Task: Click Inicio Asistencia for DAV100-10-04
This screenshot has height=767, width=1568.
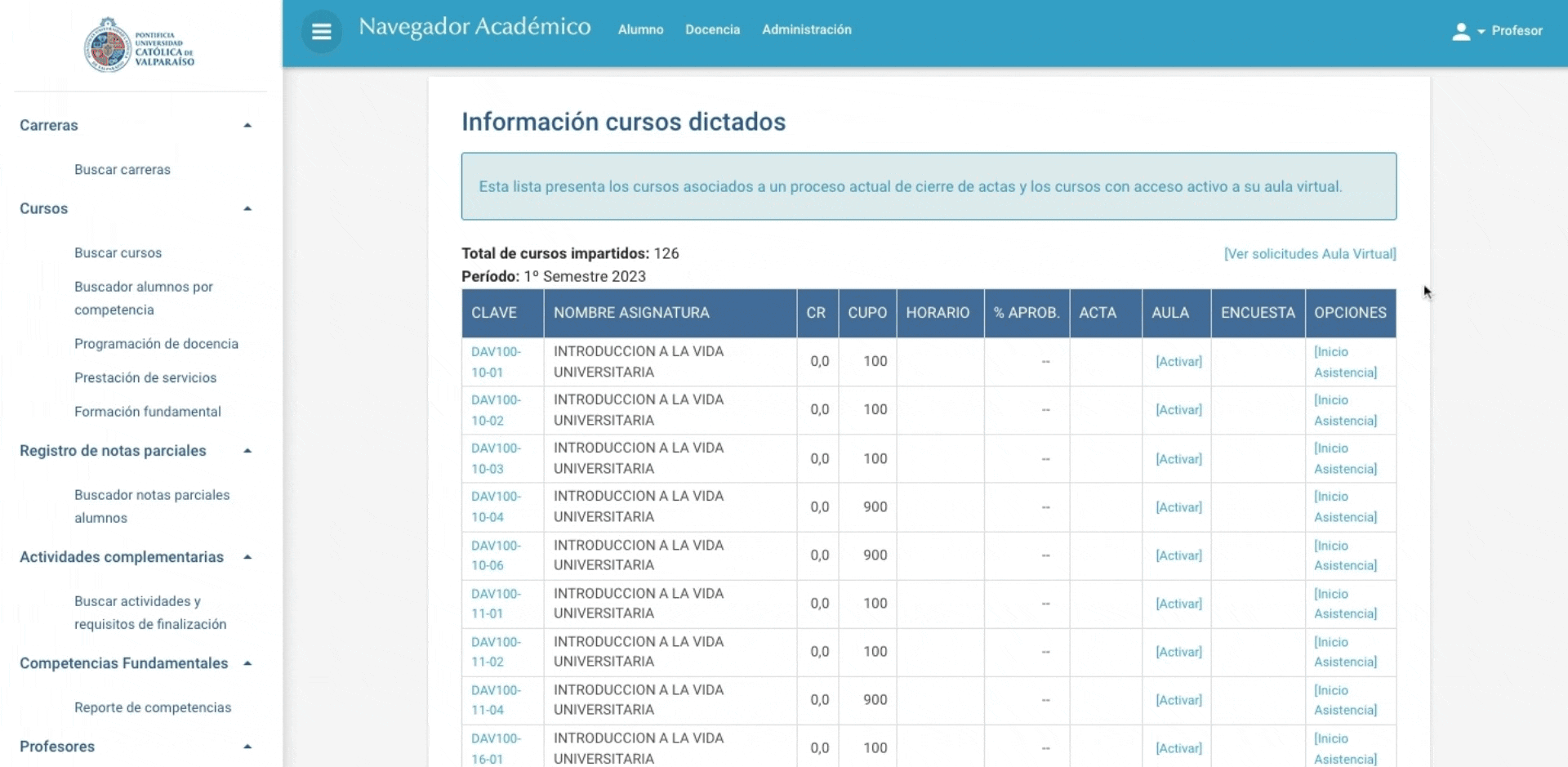Action: (1345, 506)
